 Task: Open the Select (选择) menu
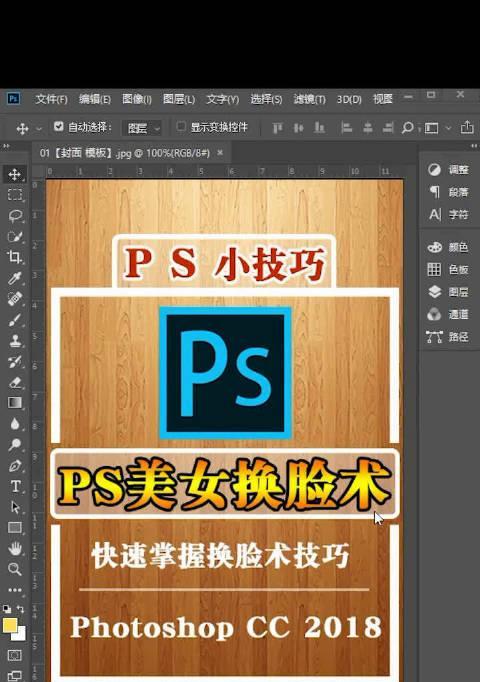(266, 99)
